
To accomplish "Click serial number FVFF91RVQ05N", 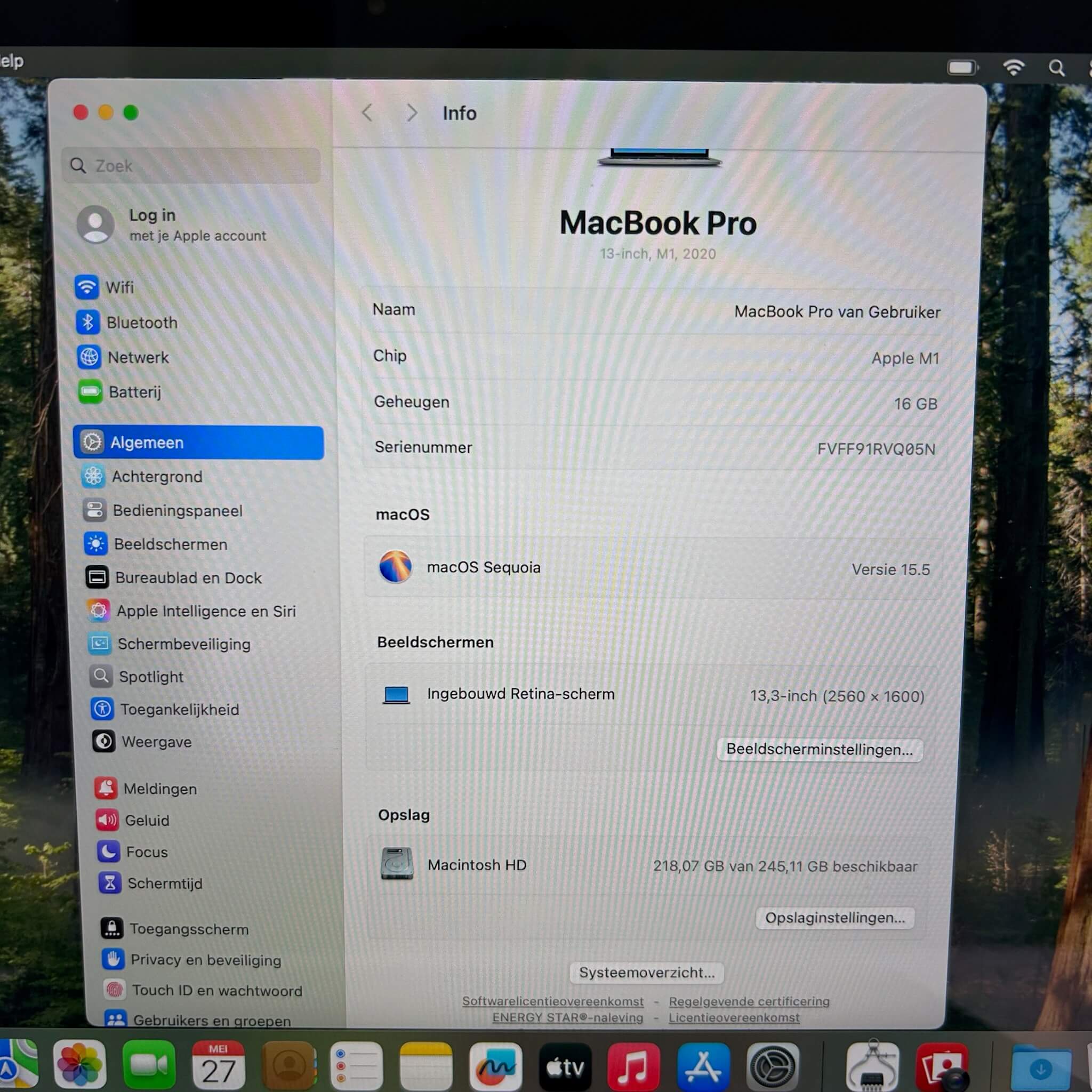I will point(876,449).
